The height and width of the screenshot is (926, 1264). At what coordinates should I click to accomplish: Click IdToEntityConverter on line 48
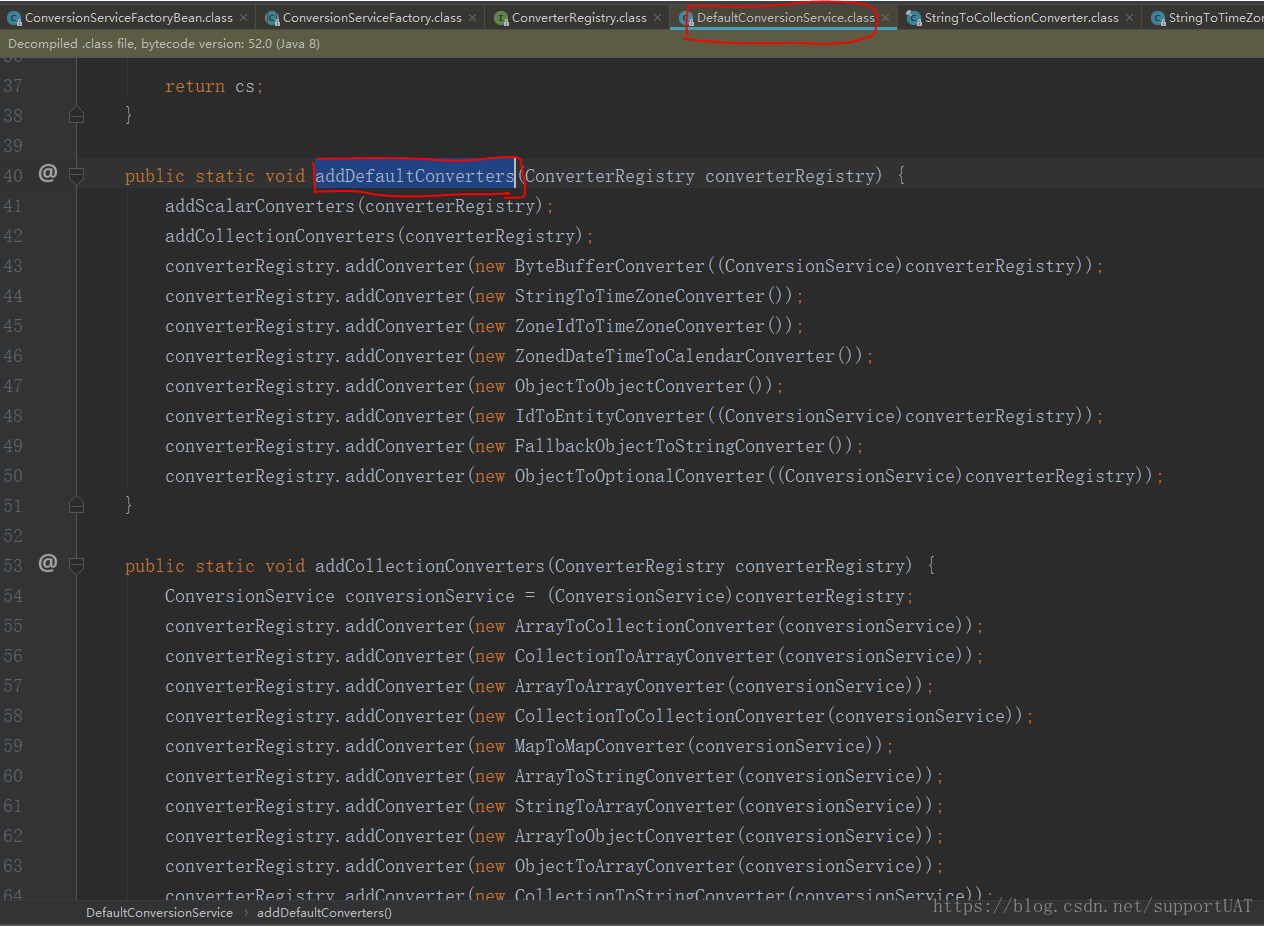(x=610, y=416)
